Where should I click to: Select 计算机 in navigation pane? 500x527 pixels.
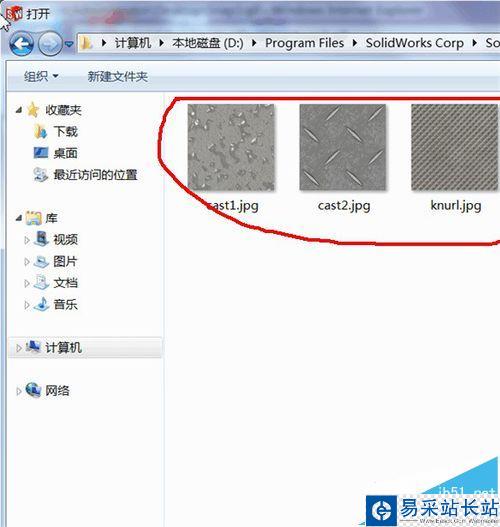coord(64,348)
